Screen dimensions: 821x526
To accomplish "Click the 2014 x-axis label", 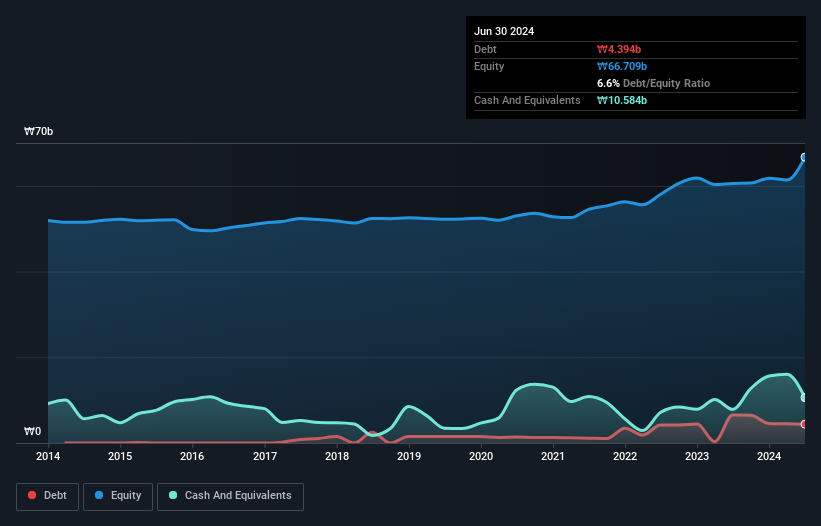I will [x=48, y=456].
